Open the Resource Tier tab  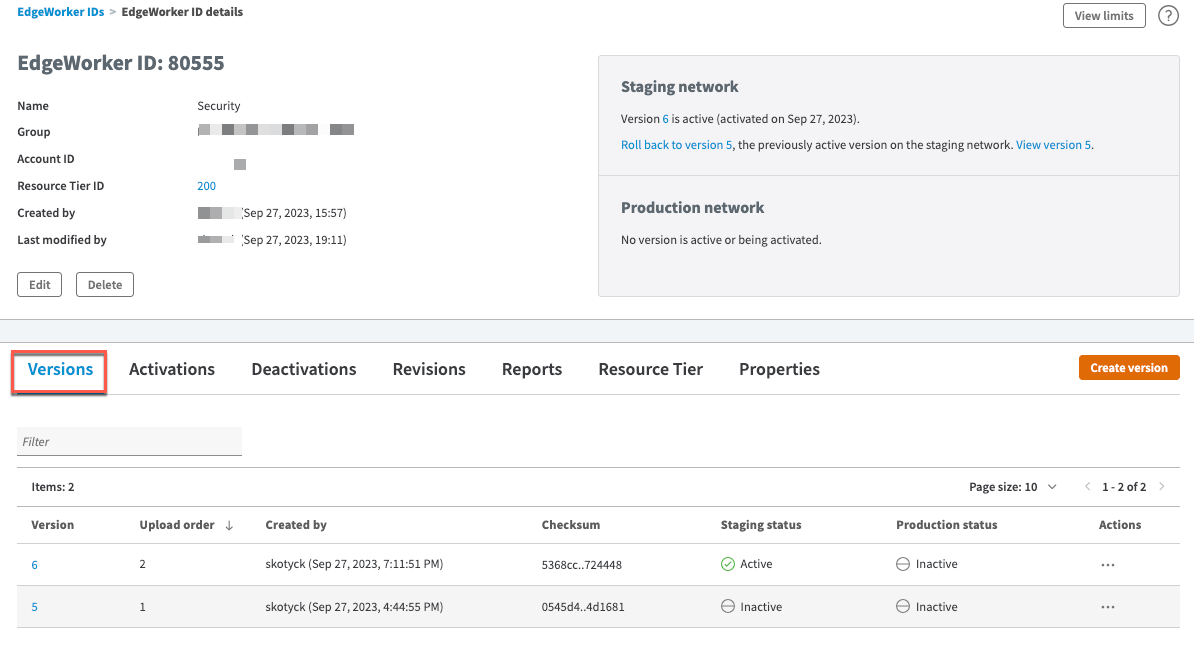tap(650, 369)
